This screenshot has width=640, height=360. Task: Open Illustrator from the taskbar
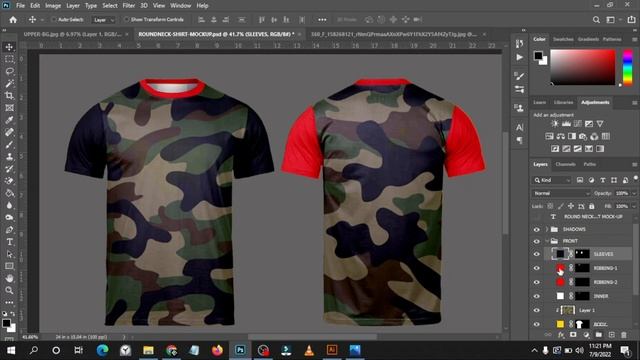[332, 350]
